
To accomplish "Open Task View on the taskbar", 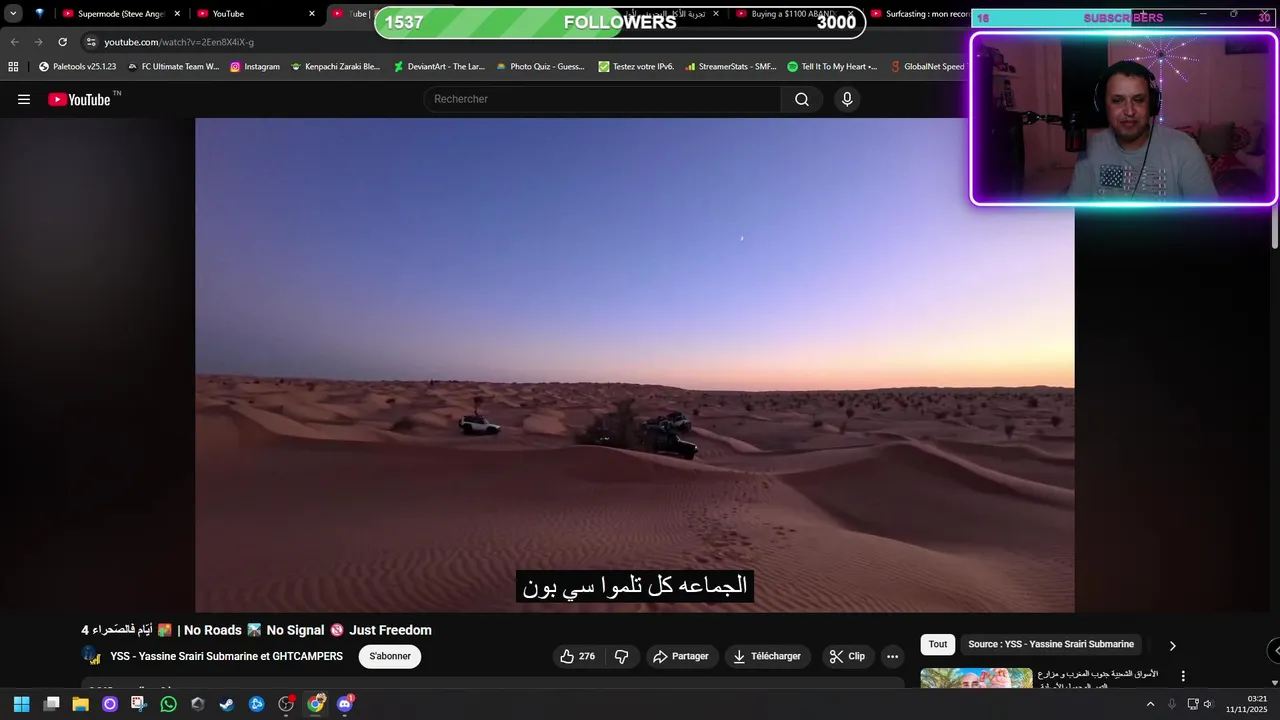I will click(51, 704).
